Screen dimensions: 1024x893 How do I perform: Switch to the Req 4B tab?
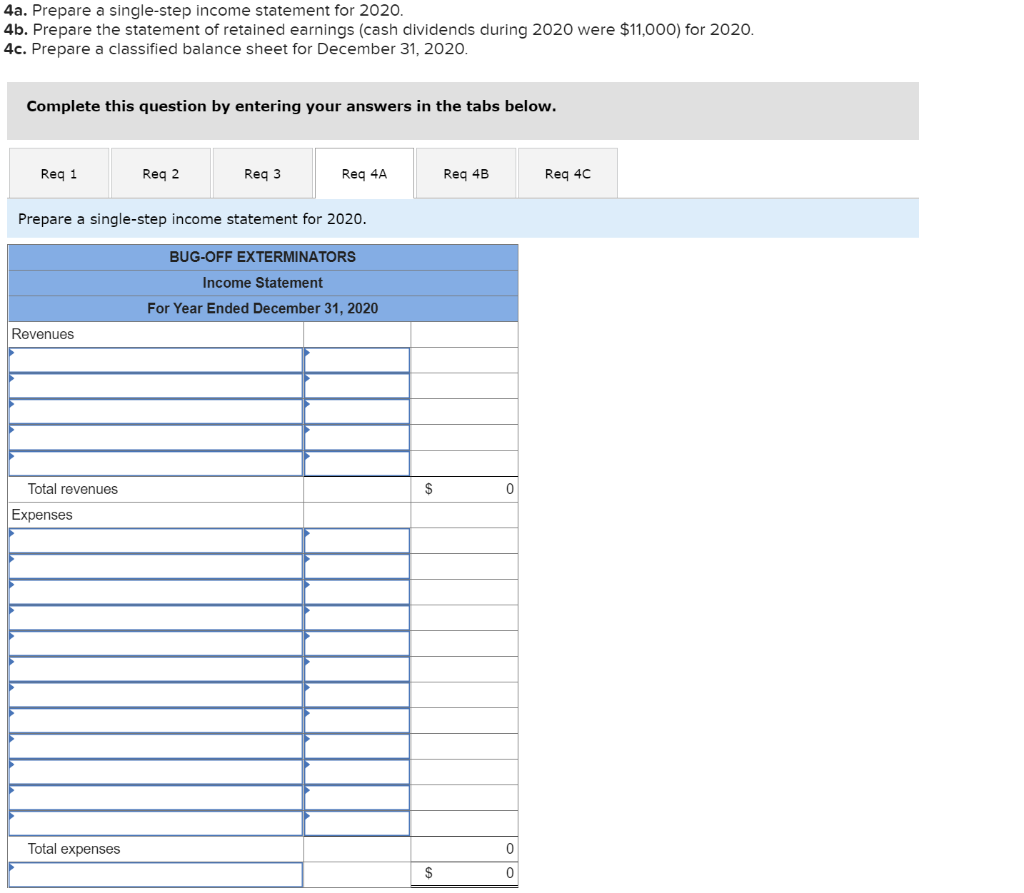point(466,172)
